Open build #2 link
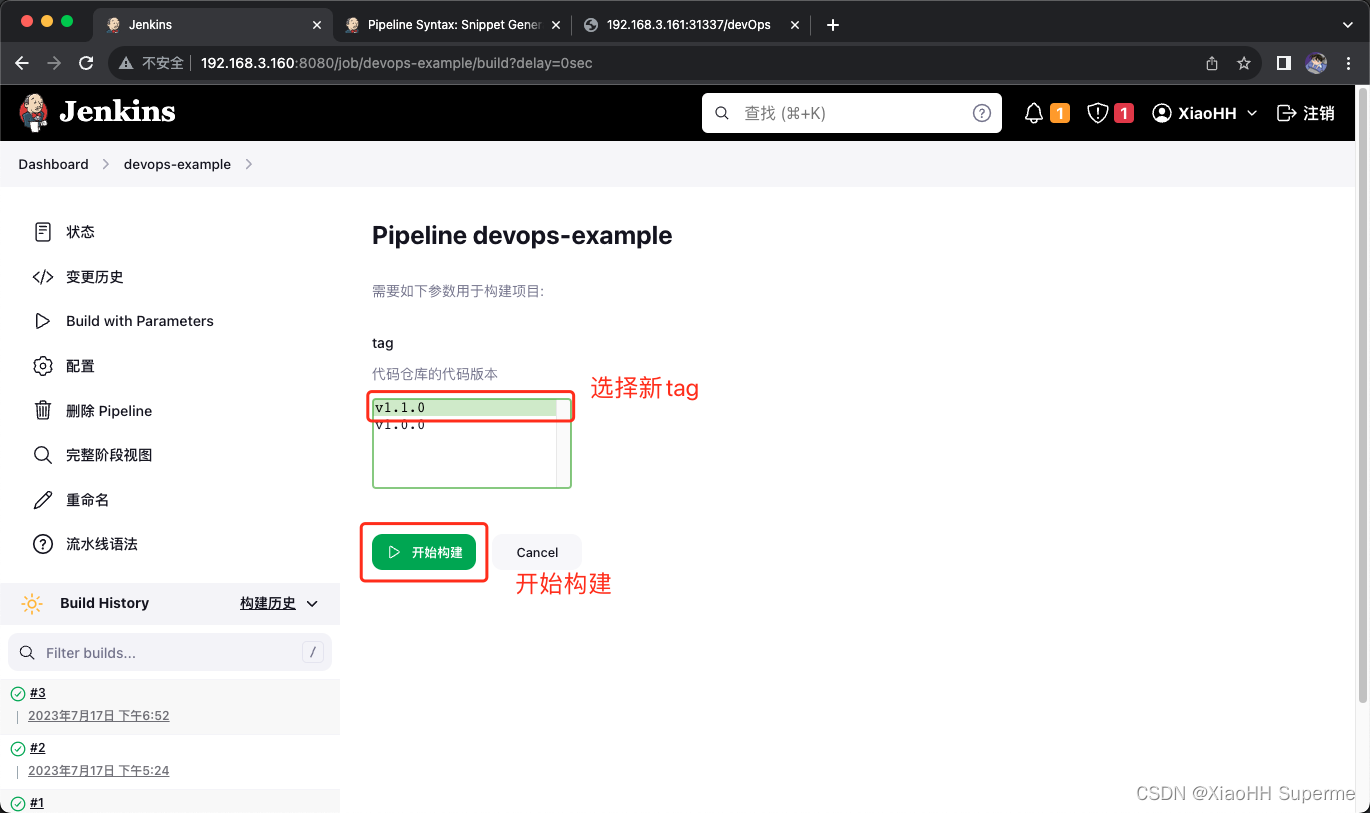Viewport: 1370px width, 813px height. tap(38, 748)
